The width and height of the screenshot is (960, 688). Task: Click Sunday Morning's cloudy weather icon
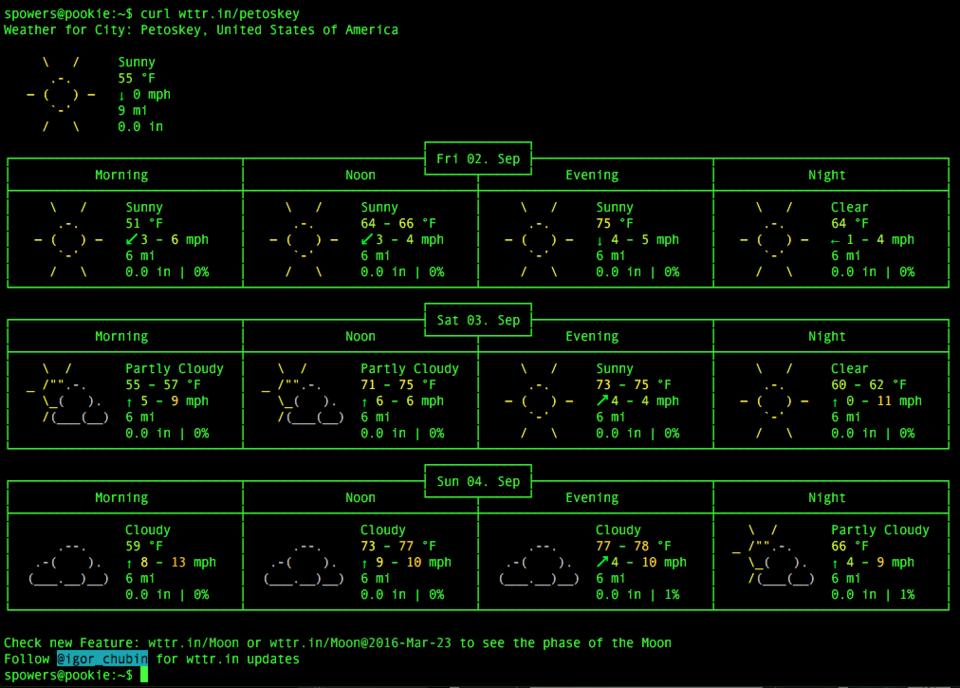pos(69,563)
